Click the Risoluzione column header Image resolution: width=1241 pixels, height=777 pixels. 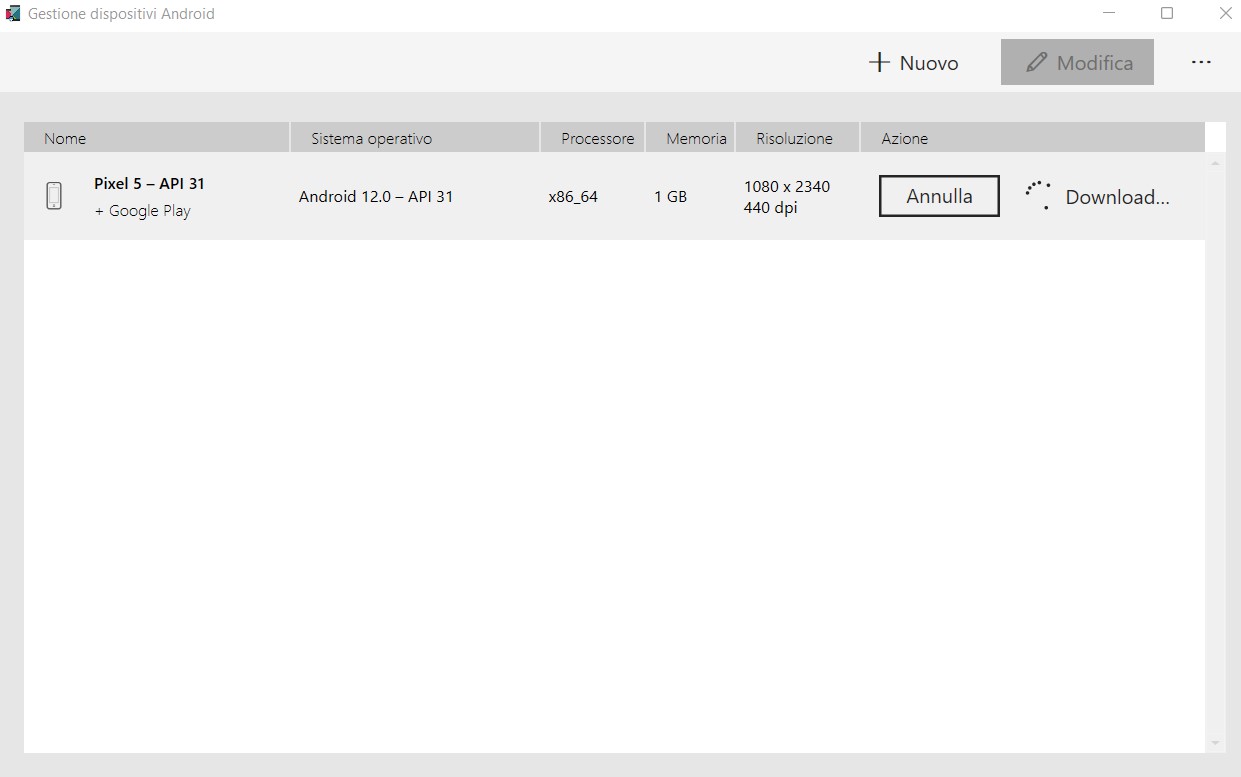[797, 138]
